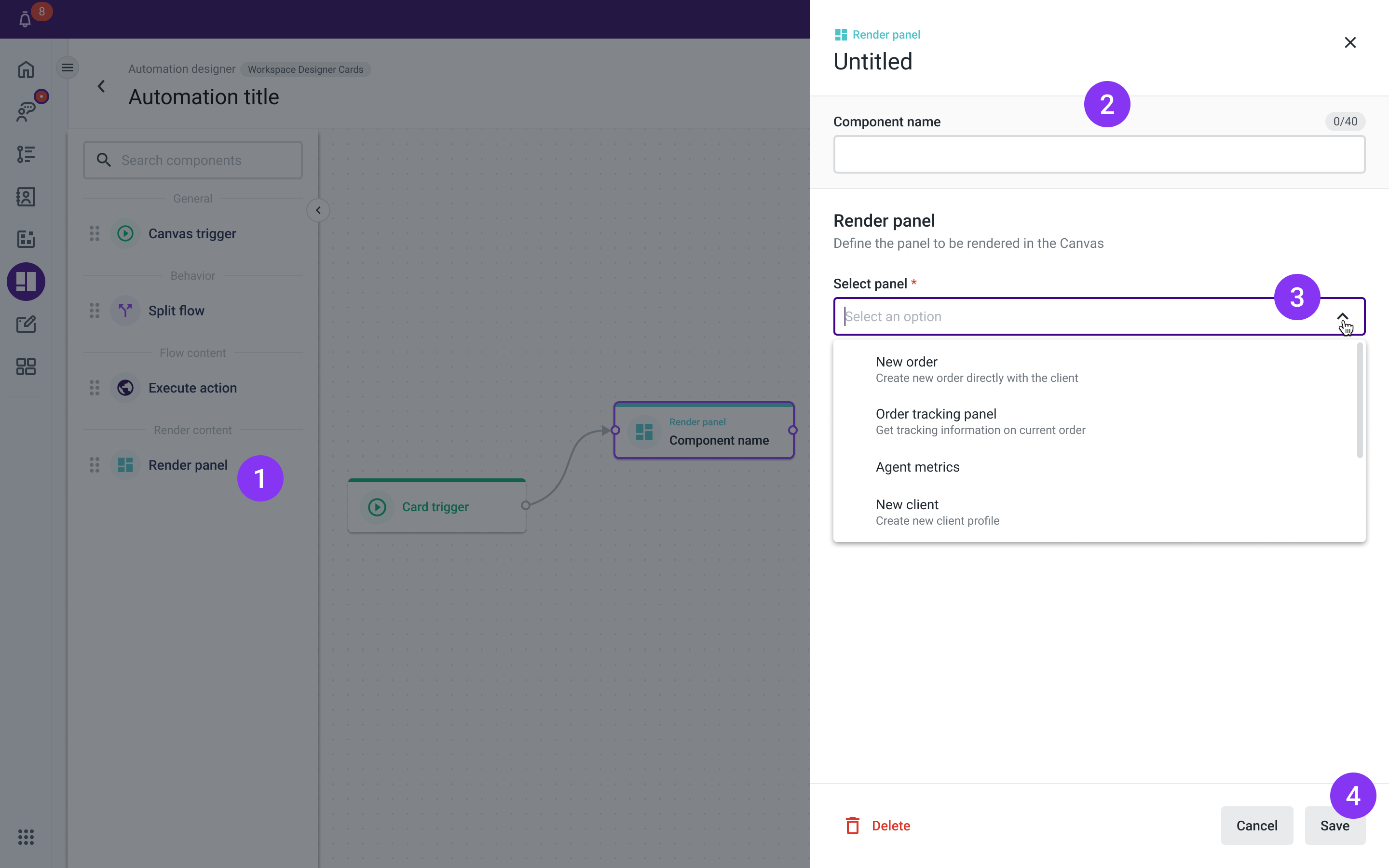The height and width of the screenshot is (868, 1389).
Task: Click the red Delete button
Action: pyautogui.click(x=878, y=826)
